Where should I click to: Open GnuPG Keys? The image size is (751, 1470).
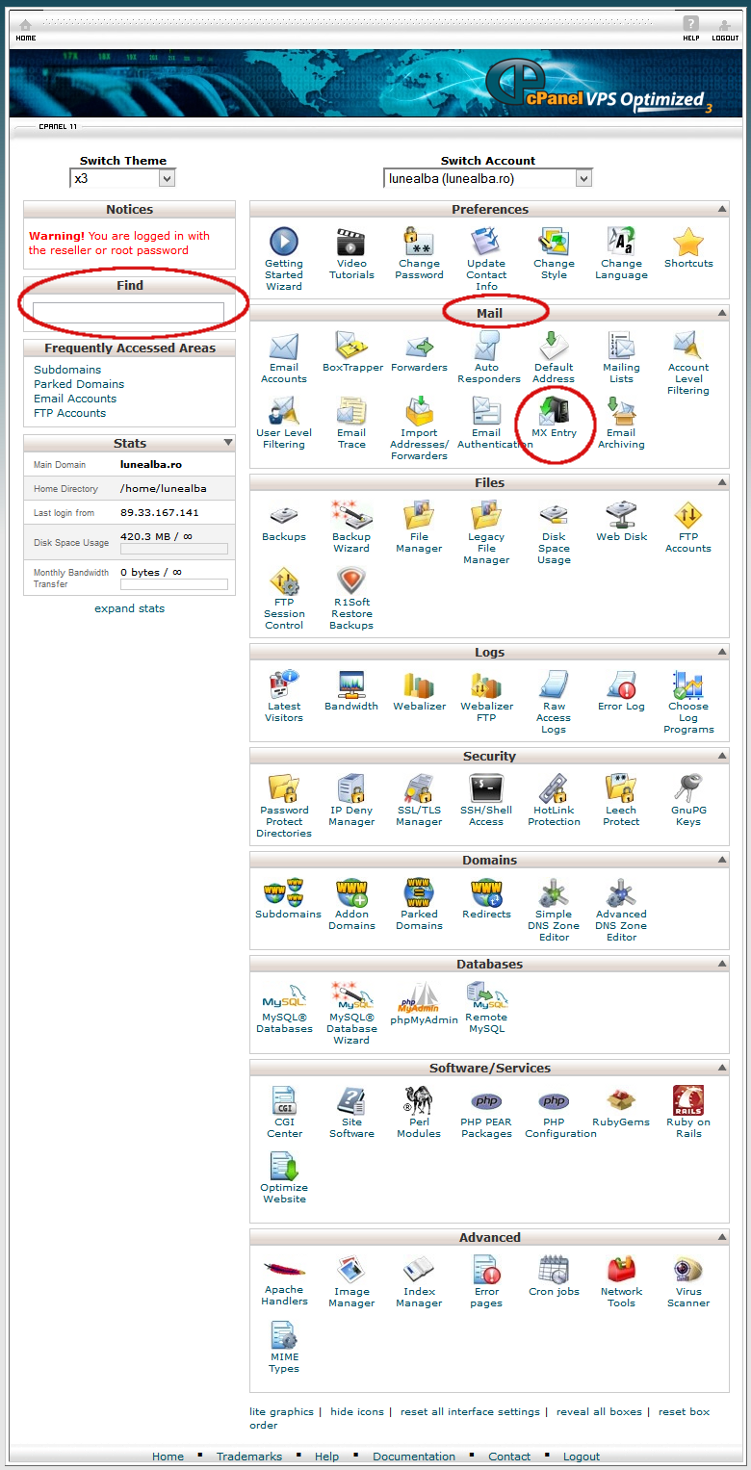click(688, 801)
